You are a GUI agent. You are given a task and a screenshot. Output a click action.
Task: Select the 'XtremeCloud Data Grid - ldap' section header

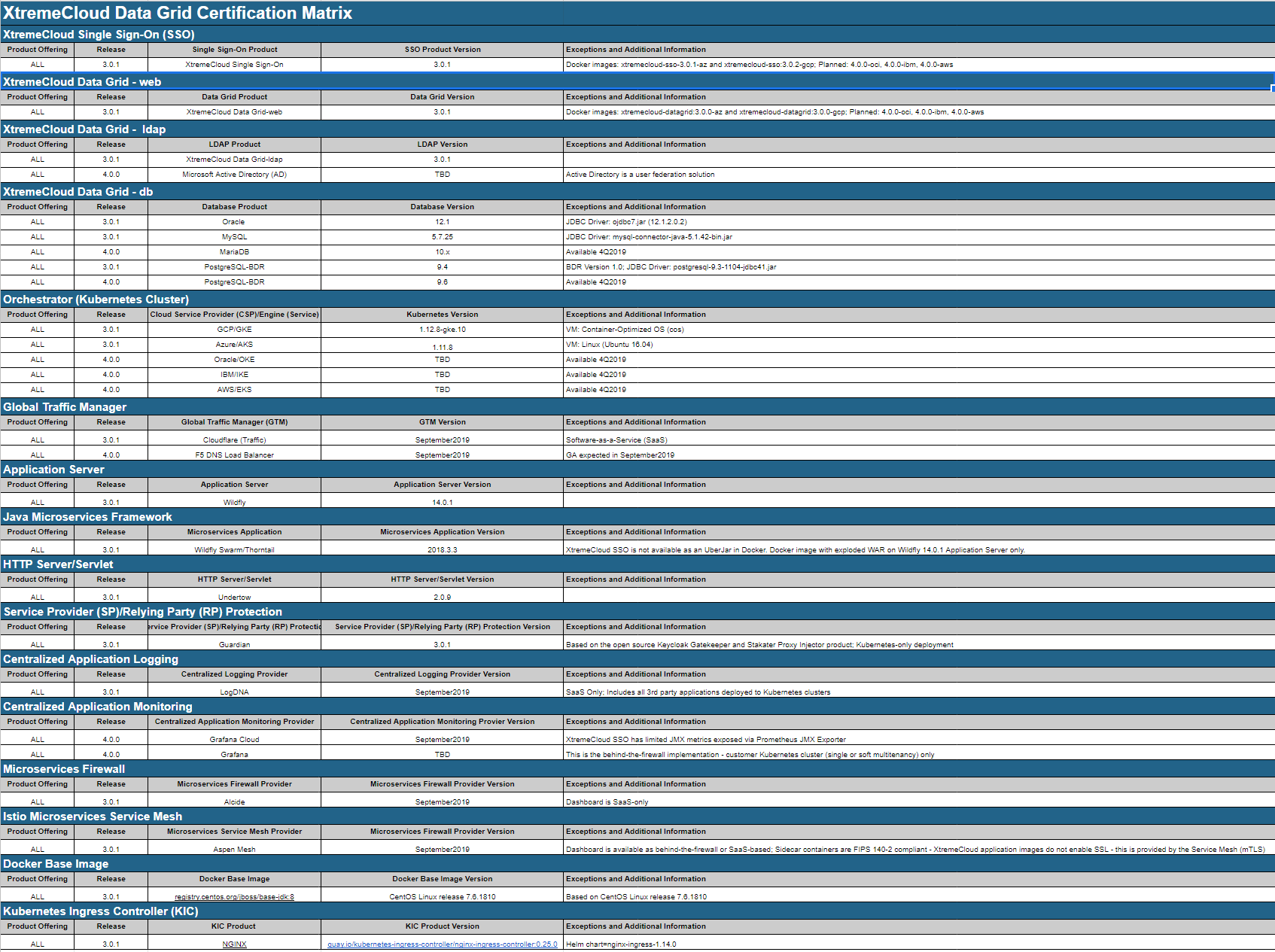(x=84, y=129)
